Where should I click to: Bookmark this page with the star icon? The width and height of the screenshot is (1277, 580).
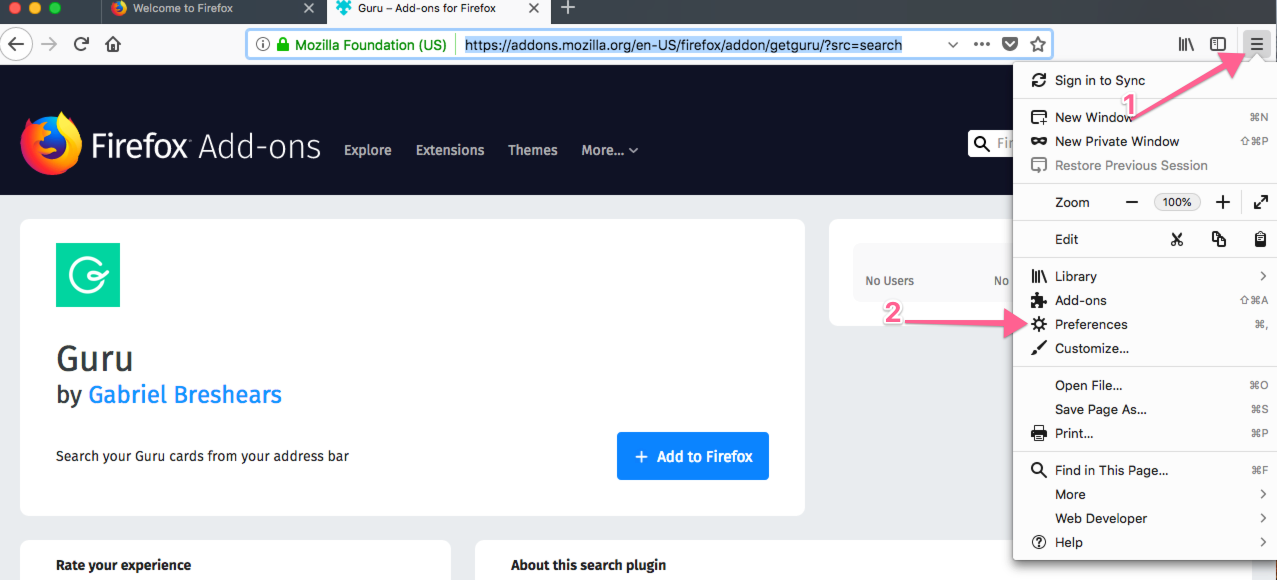[1038, 44]
